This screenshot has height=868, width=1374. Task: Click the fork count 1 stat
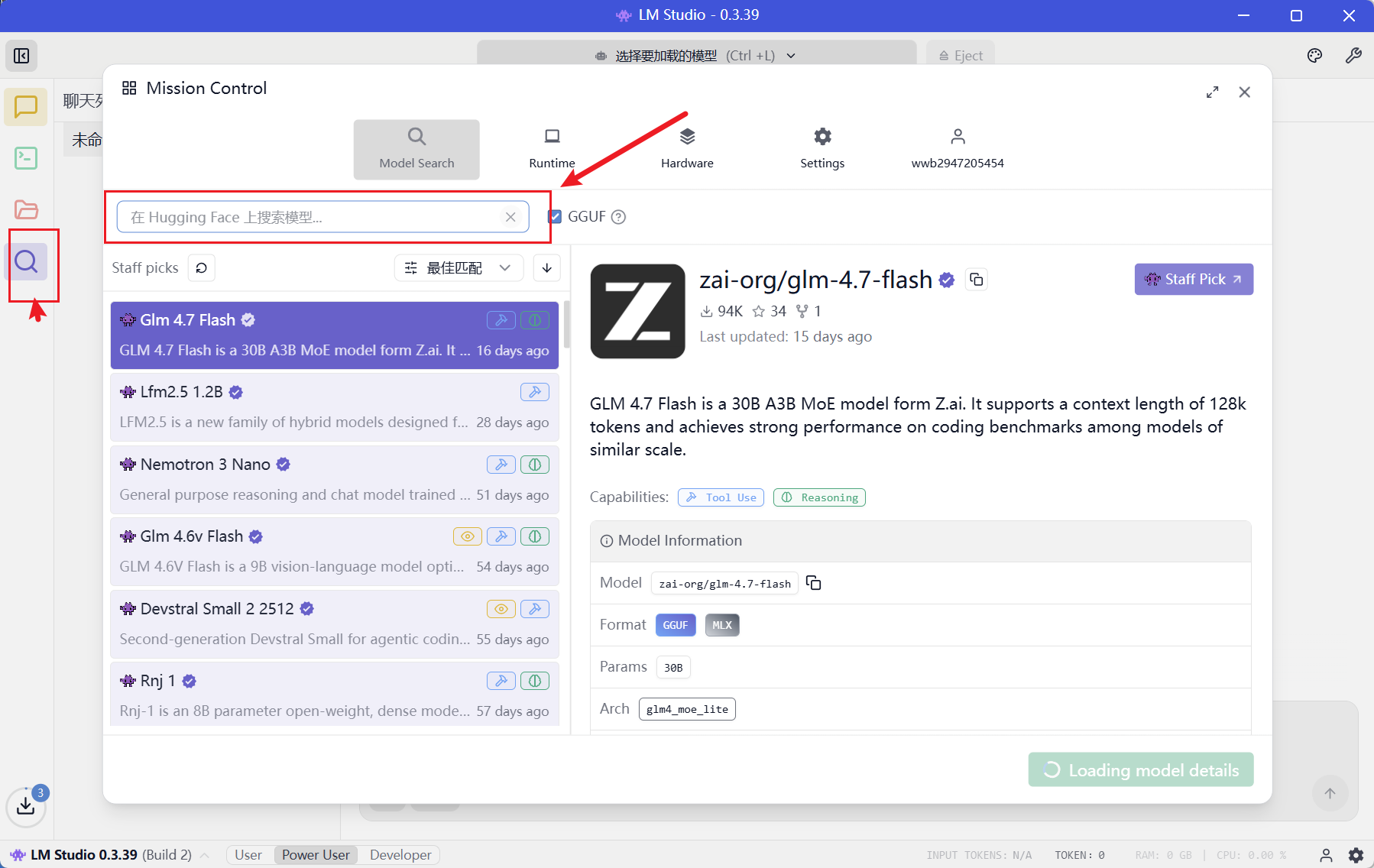pos(809,311)
